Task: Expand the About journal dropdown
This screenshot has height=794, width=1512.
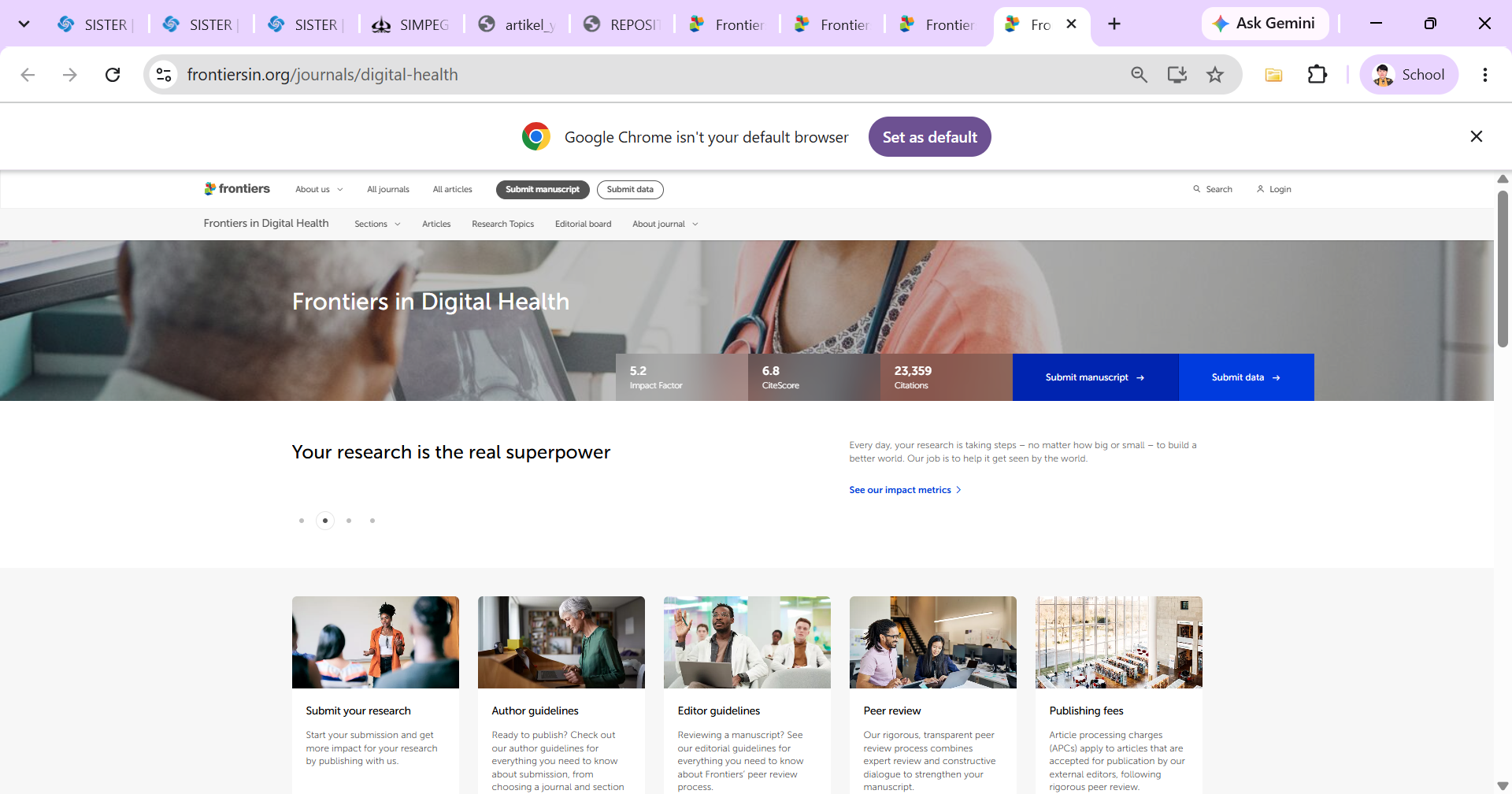Action: click(x=665, y=224)
